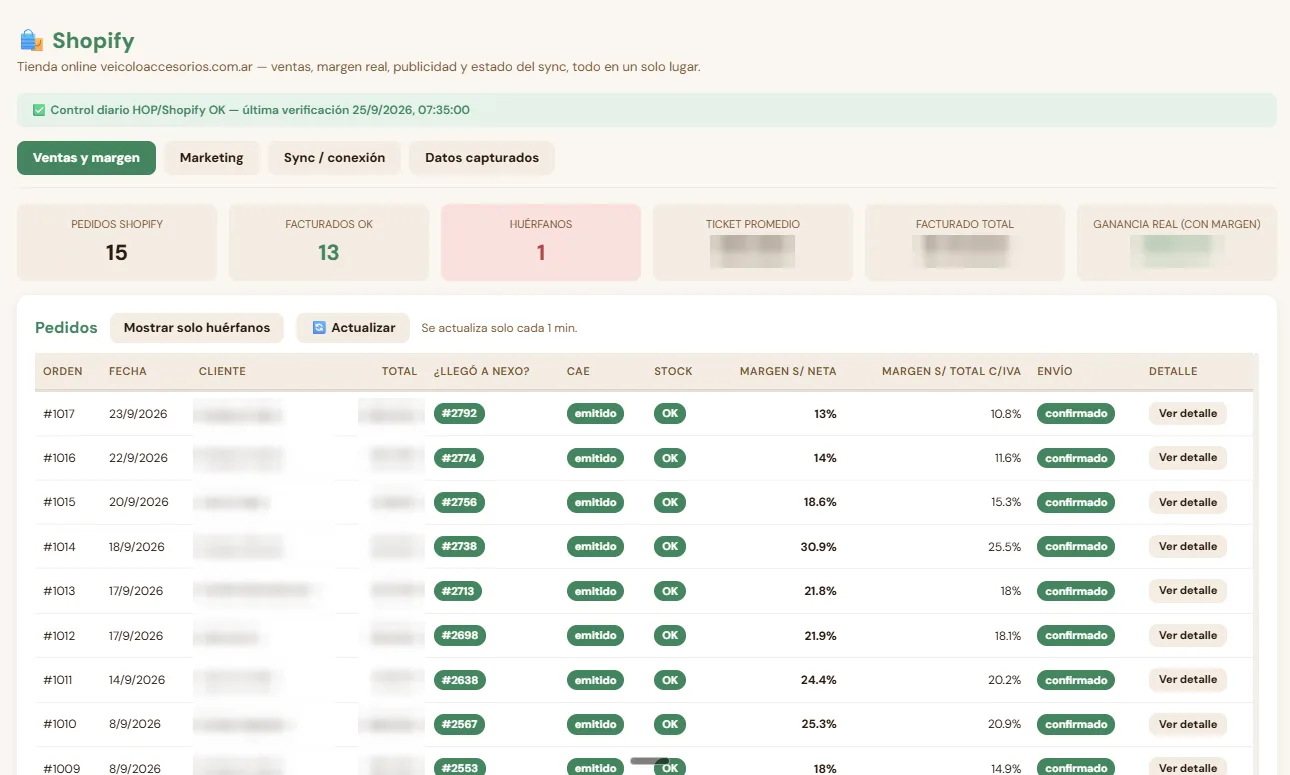This screenshot has height=775, width=1290.
Task: Click the Nexo badge #2713
Action: click(458, 591)
